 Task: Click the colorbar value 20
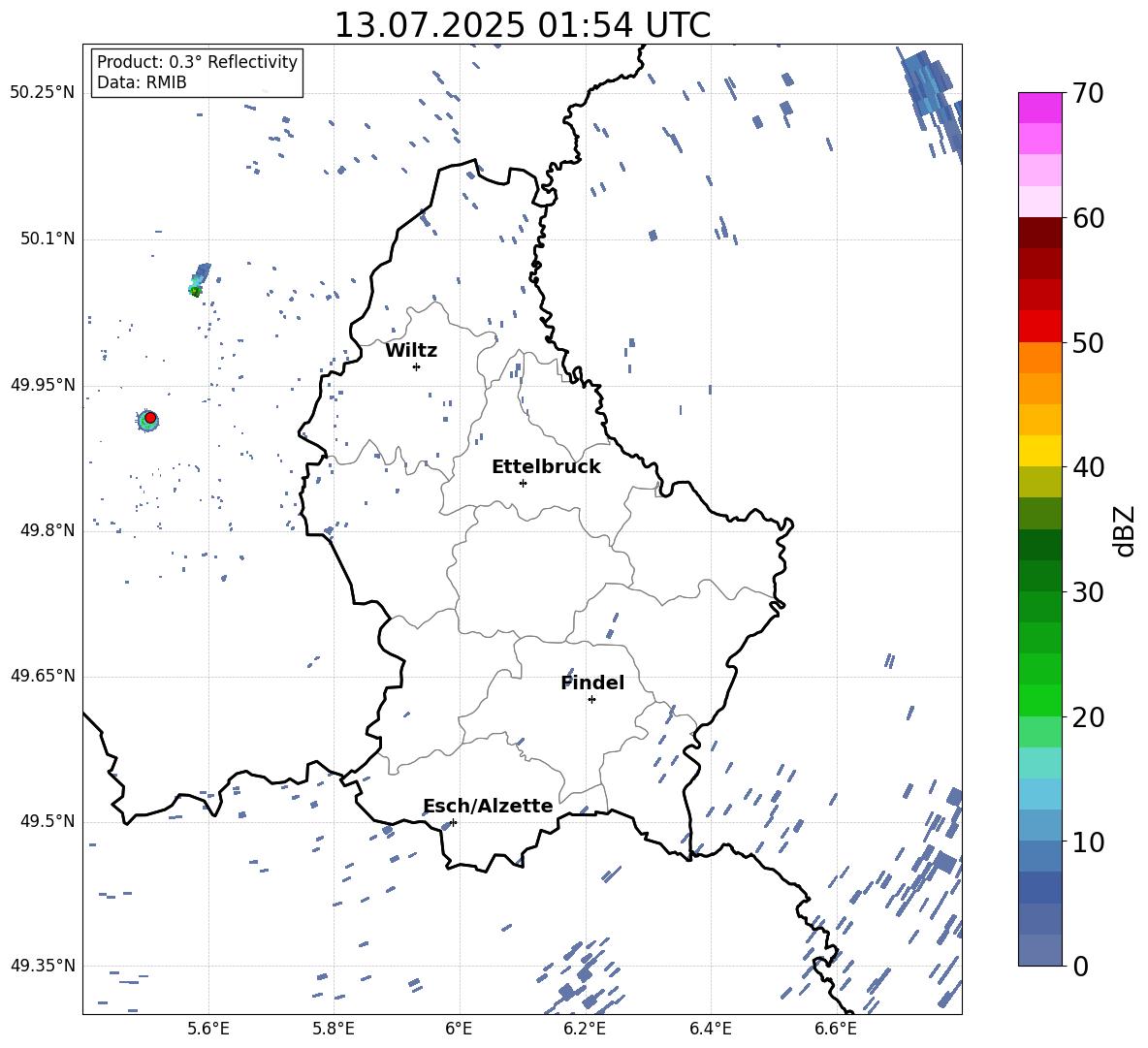[x=1088, y=716]
